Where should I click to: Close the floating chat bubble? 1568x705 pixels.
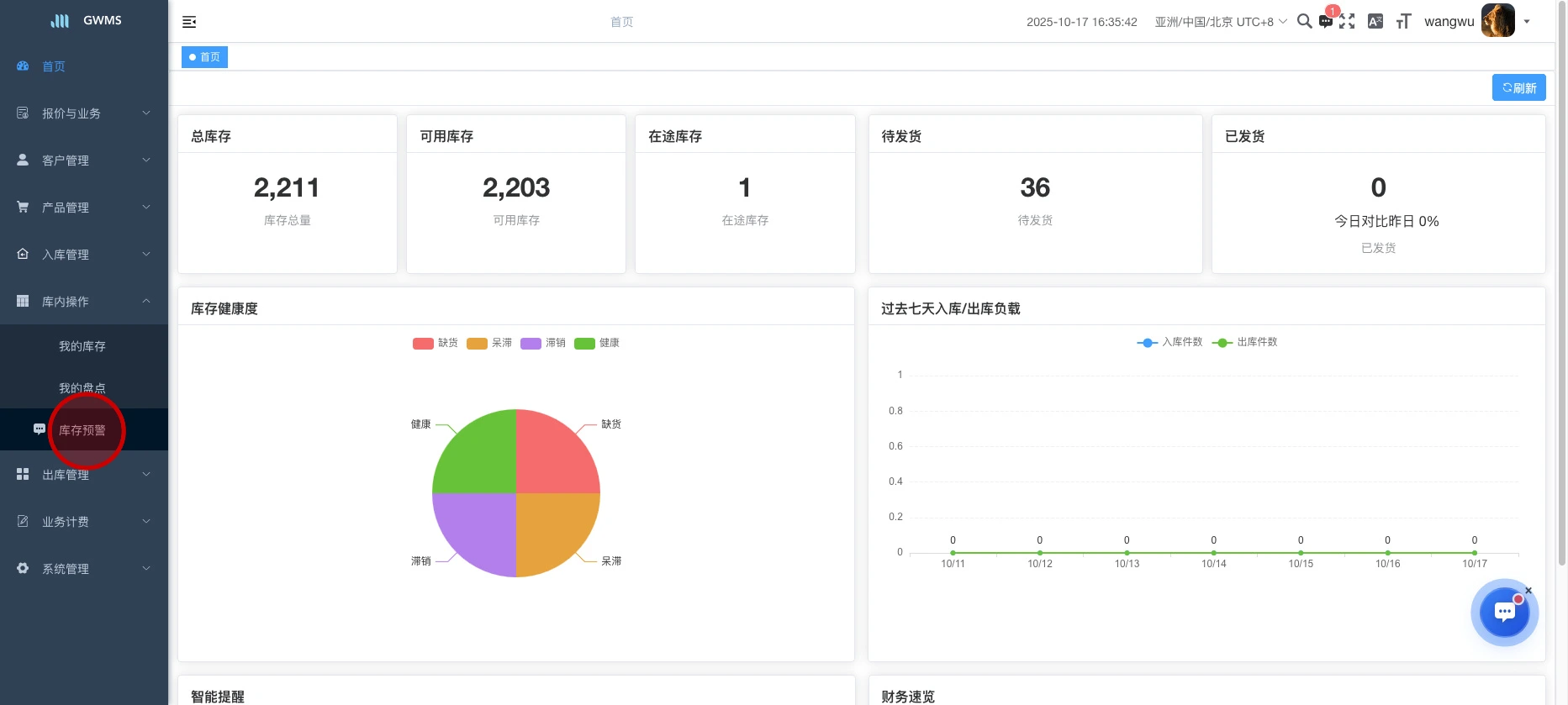coord(1528,591)
